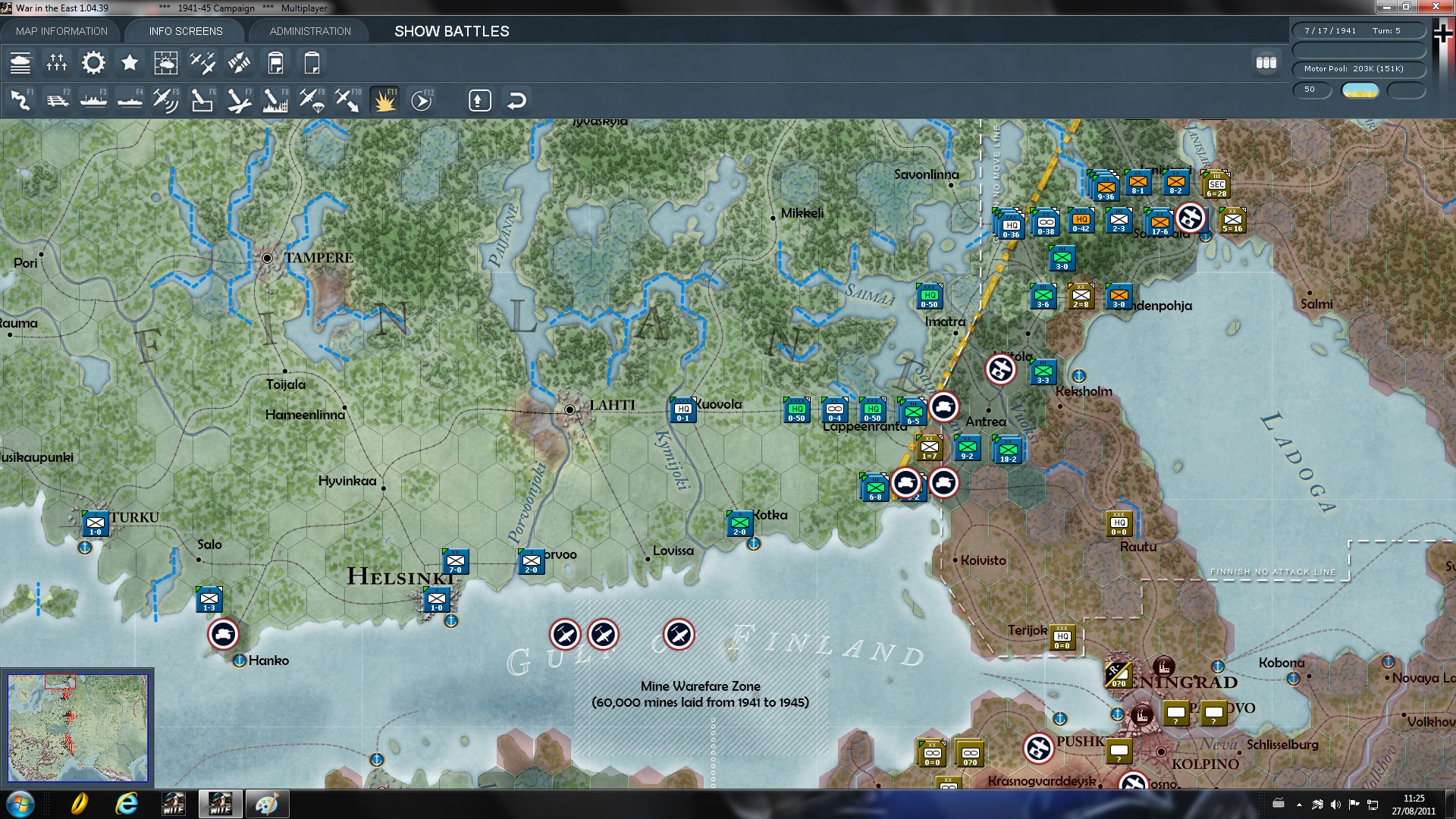
Task: Open the Administration tab
Action: click(x=310, y=31)
